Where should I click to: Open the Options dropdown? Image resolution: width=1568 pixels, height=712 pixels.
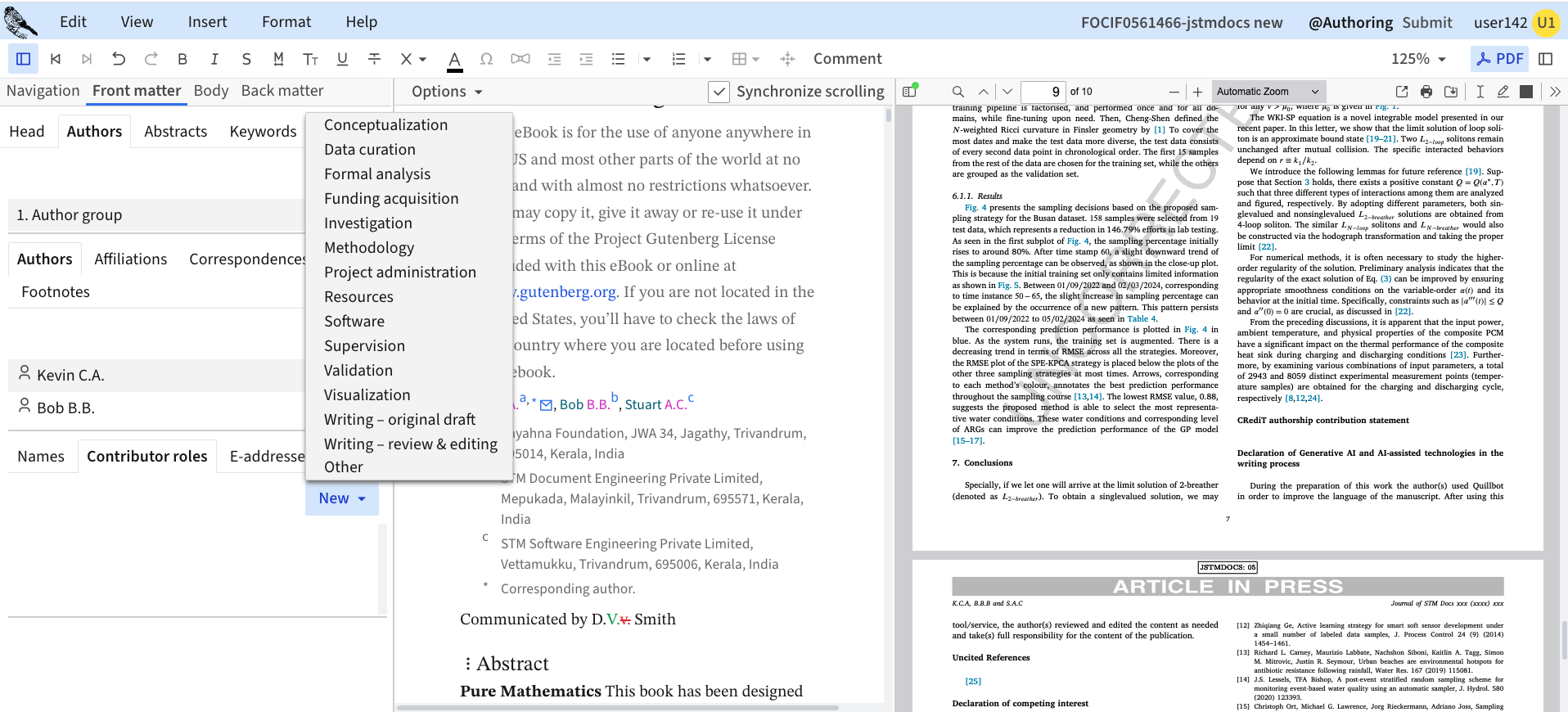coord(447,92)
